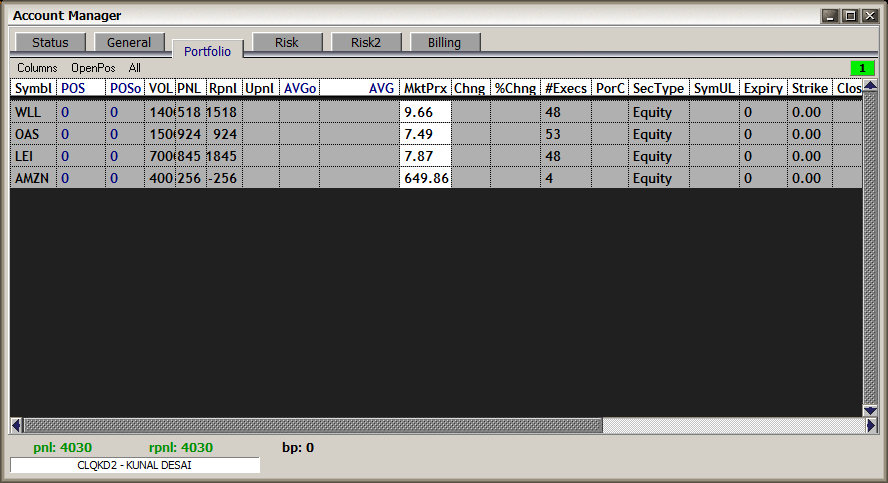The width and height of the screenshot is (888, 483).
Task: Show All positions filter
Action: 135,68
